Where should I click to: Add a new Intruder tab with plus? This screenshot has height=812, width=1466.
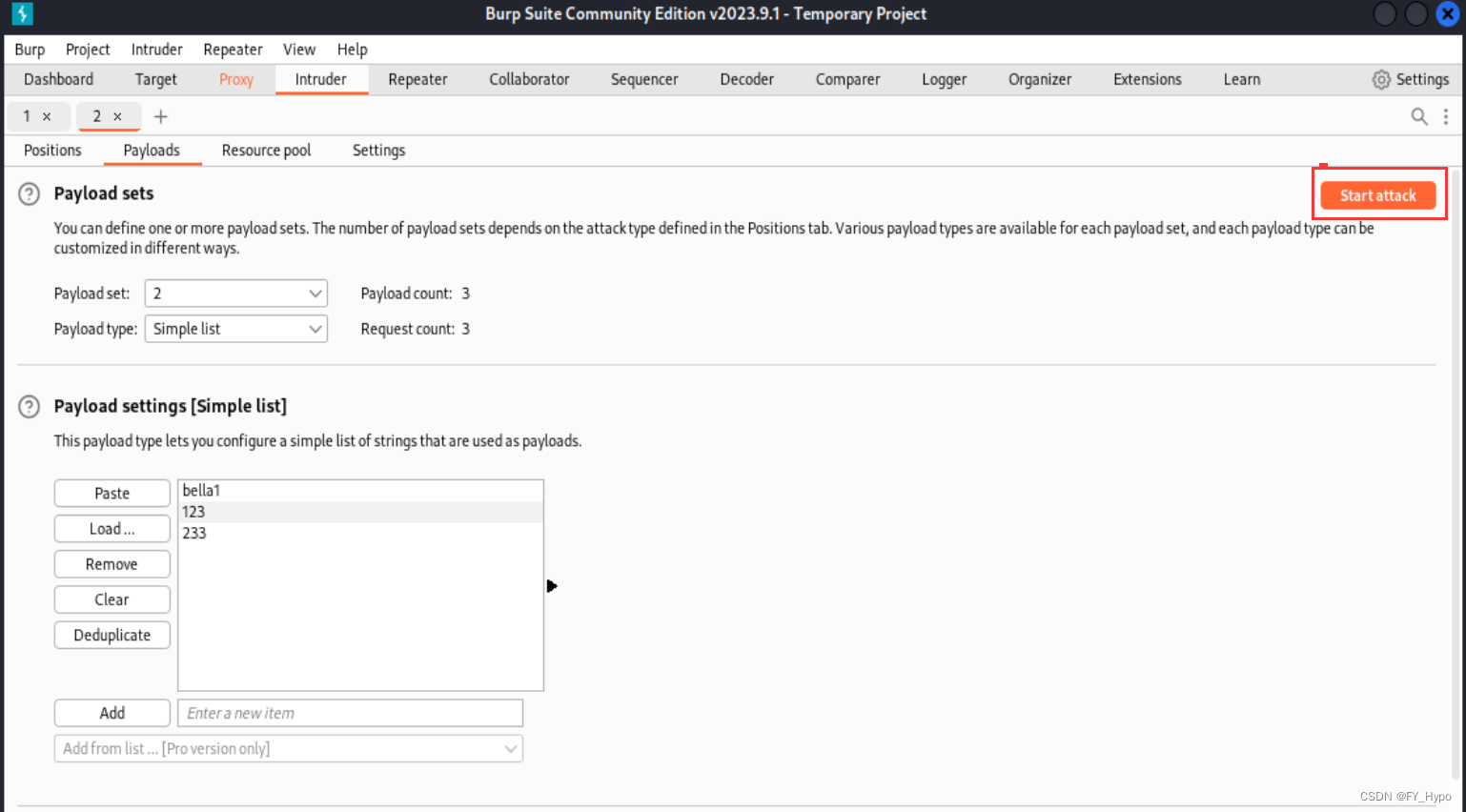point(160,116)
